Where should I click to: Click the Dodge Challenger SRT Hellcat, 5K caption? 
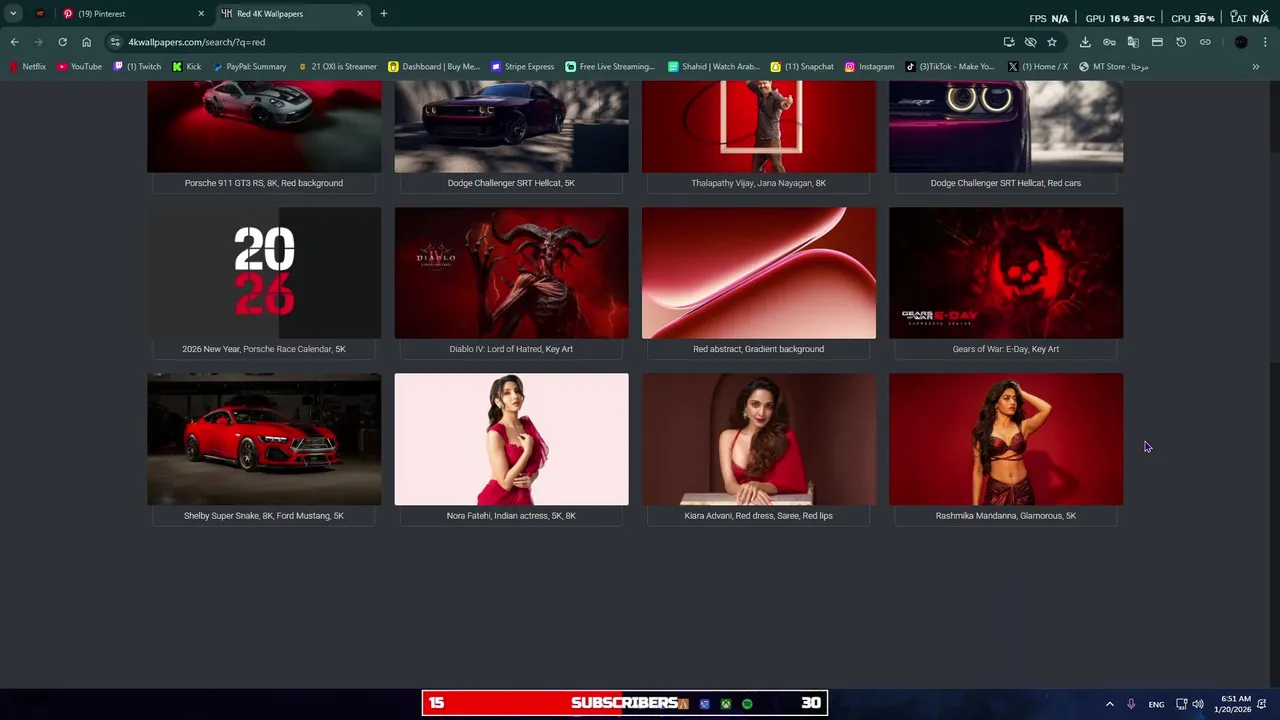(511, 183)
